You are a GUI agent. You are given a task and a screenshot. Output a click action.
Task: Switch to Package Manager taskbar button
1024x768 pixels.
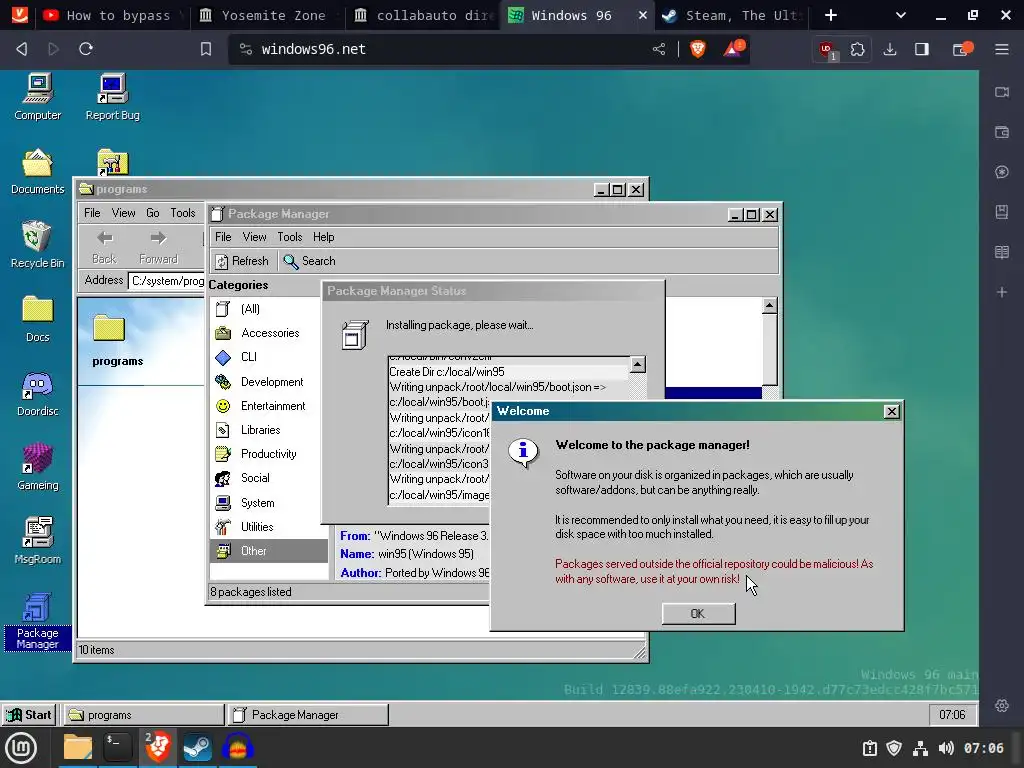pyautogui.click(x=308, y=715)
